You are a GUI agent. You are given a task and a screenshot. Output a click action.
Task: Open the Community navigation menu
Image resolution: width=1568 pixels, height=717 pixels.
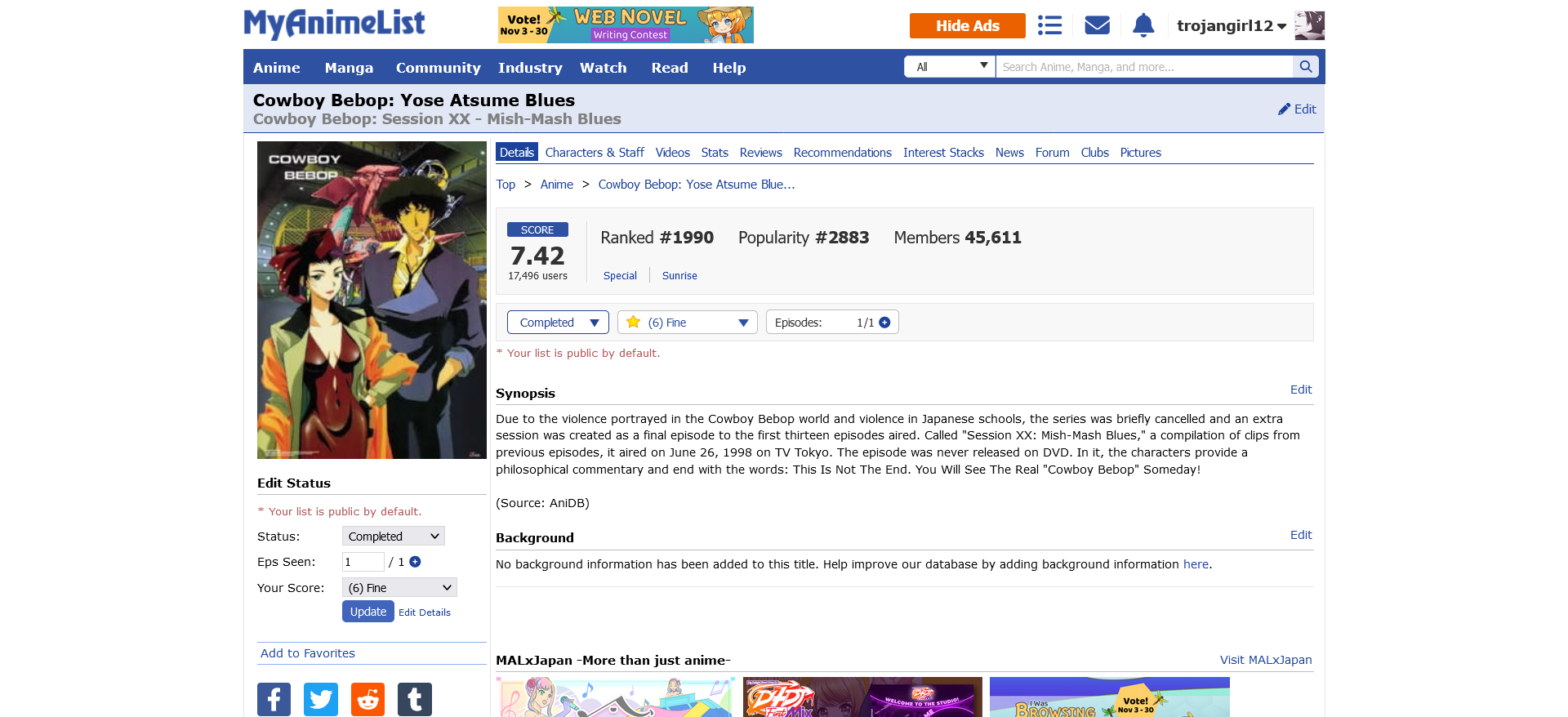click(x=438, y=68)
